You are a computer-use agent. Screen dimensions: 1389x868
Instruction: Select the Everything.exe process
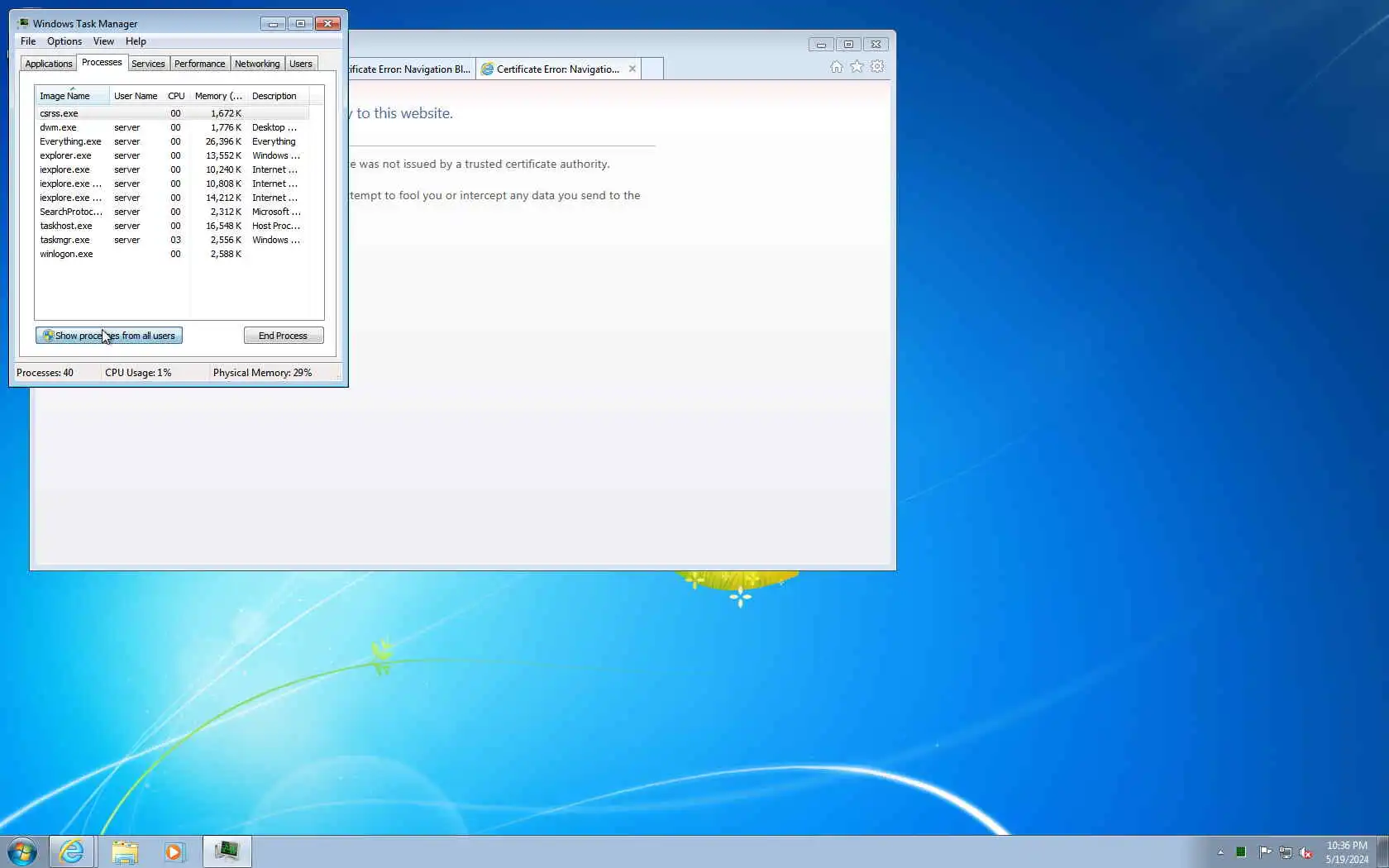172,141
